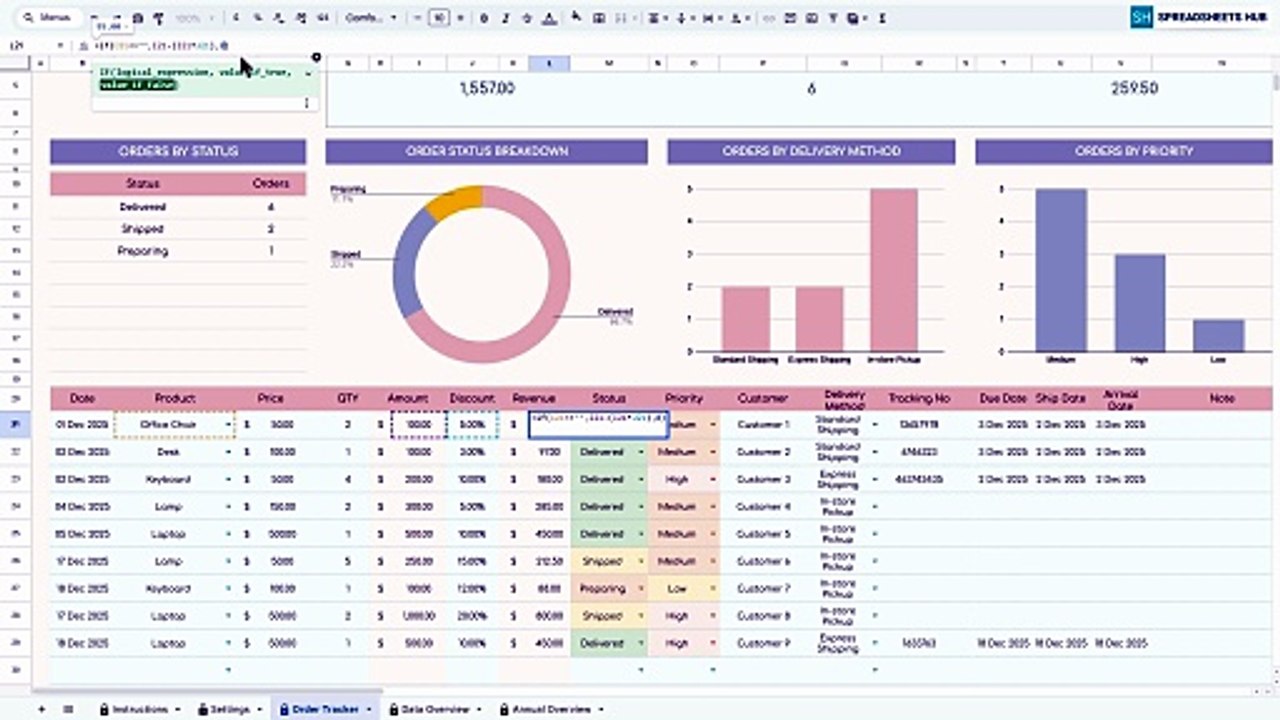Viewport: 1280px width, 720px height.
Task: Open Status dropdown in Desk row
Action: tap(641, 452)
